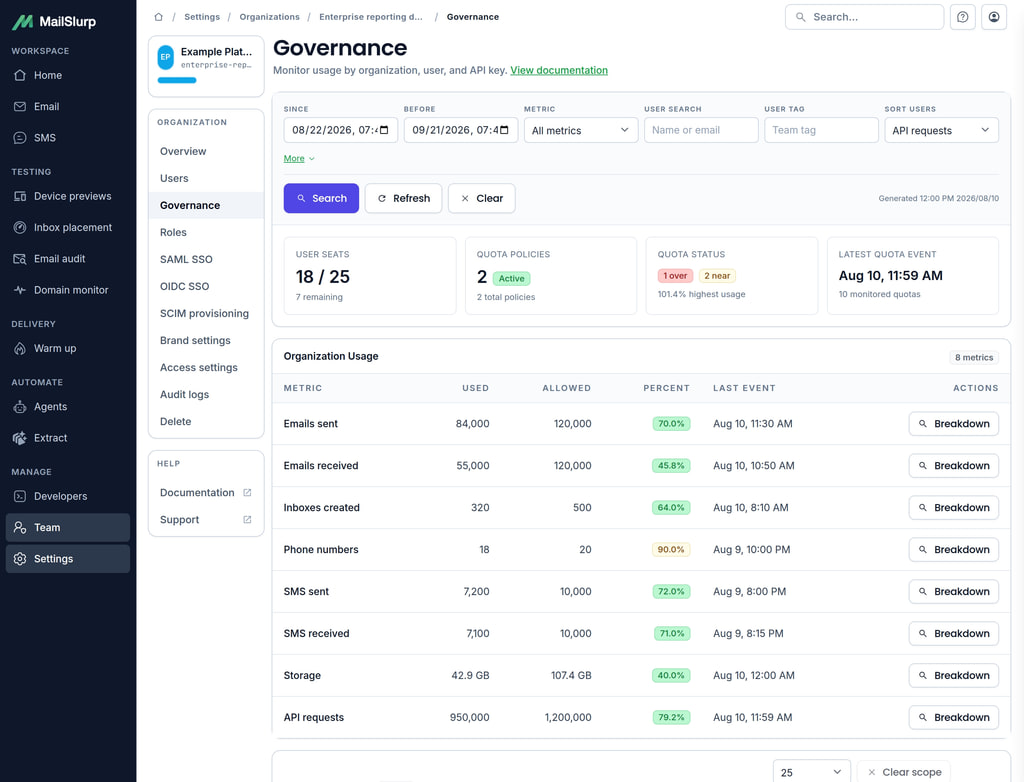1024x782 pixels.
Task: Open Breakdown for Inboxes created
Action: coord(953,508)
